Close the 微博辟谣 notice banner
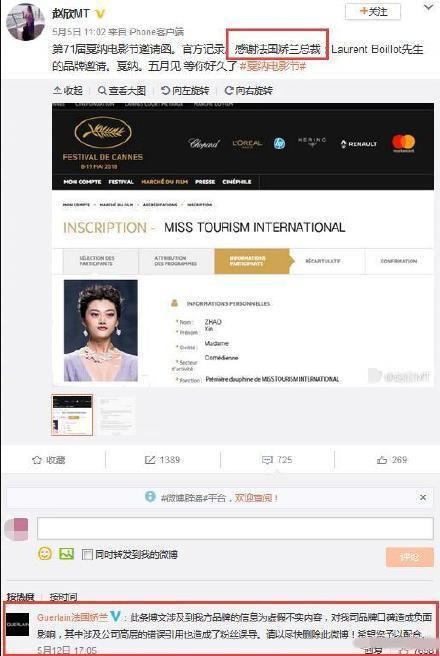Screen dimensions: 440x656 click(x=423, y=497)
